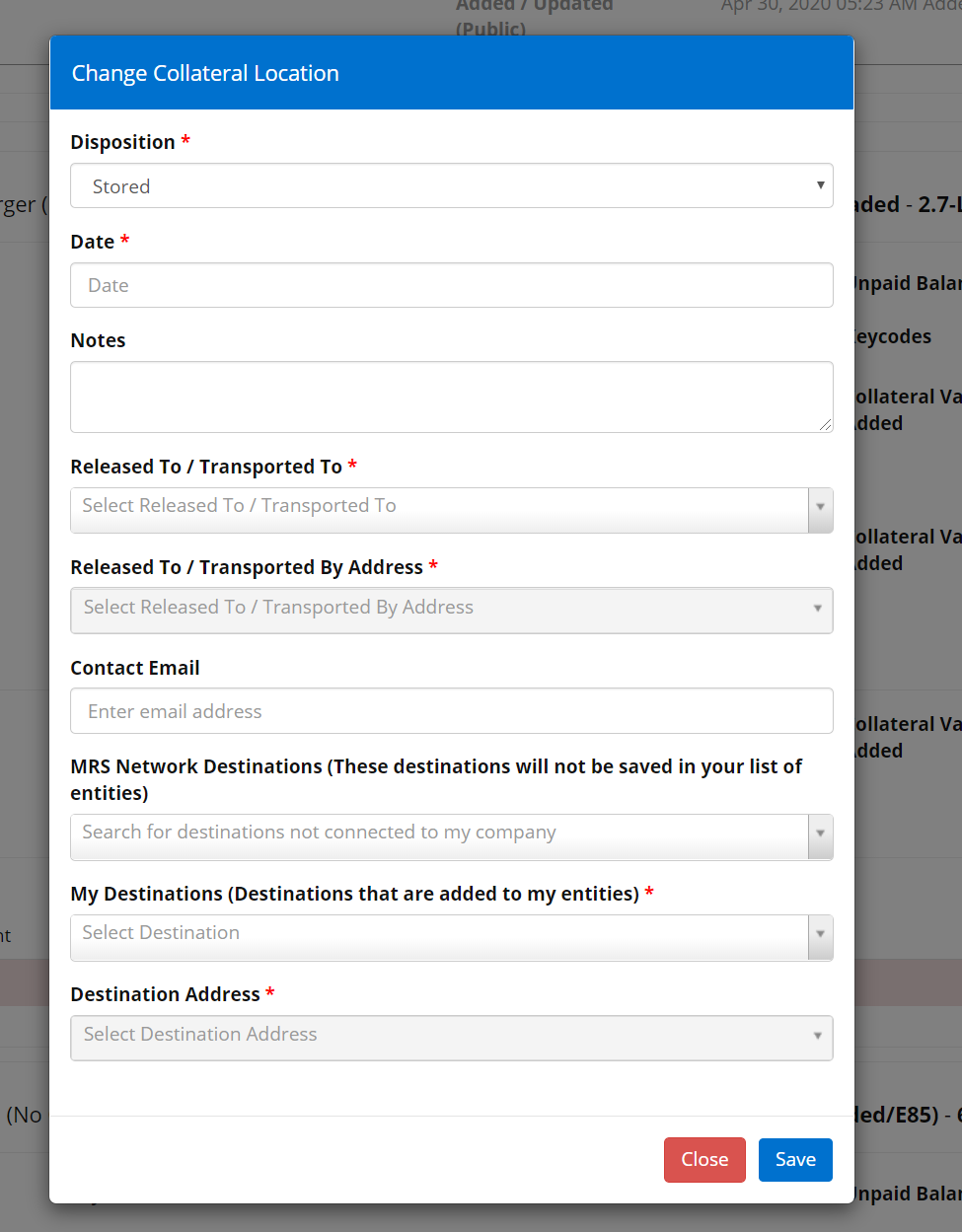This screenshot has width=962, height=1232.
Task: Click the Disposition field label
Action: click(122, 142)
